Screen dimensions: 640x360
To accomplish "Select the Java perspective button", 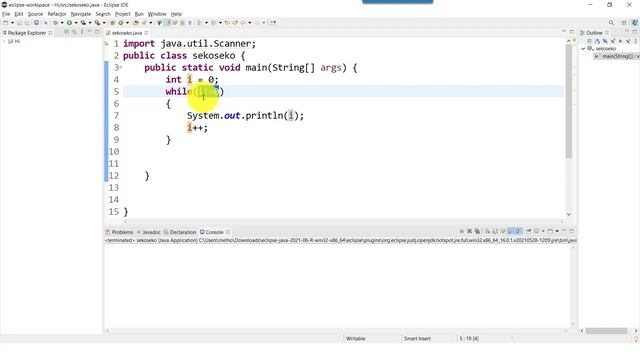I will click(x=635, y=23).
